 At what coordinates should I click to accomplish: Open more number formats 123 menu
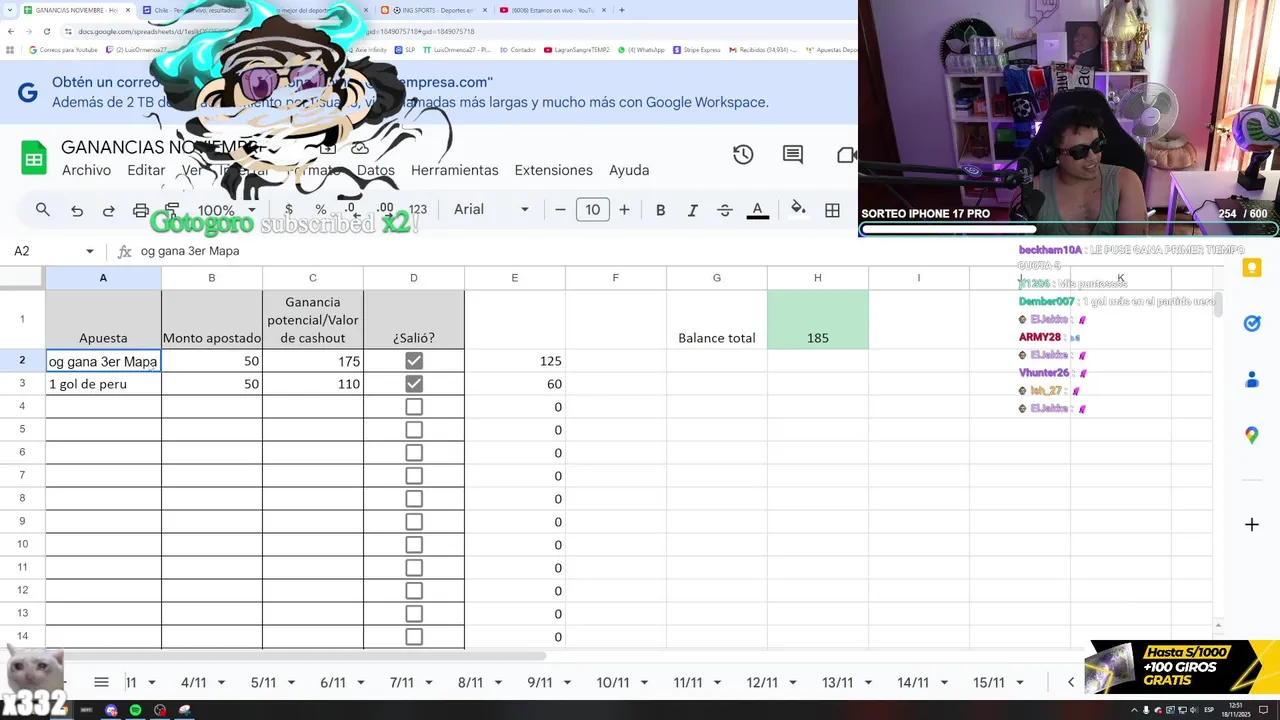pyautogui.click(x=418, y=210)
